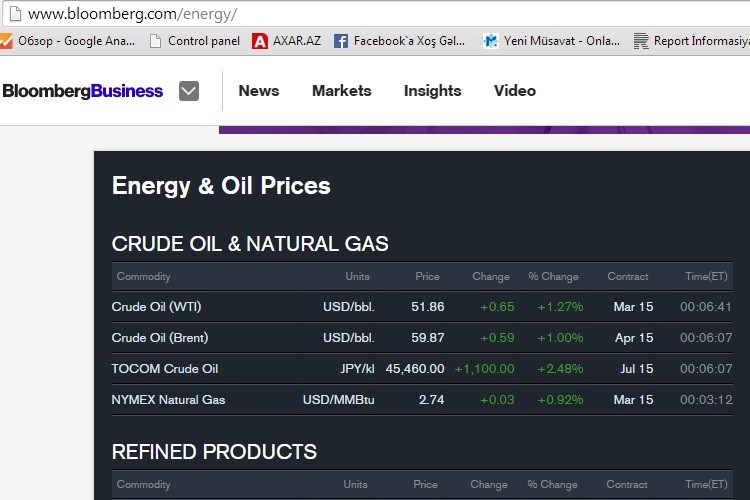
Task: Click the Google Analytics bookmark icon
Action: (6, 41)
